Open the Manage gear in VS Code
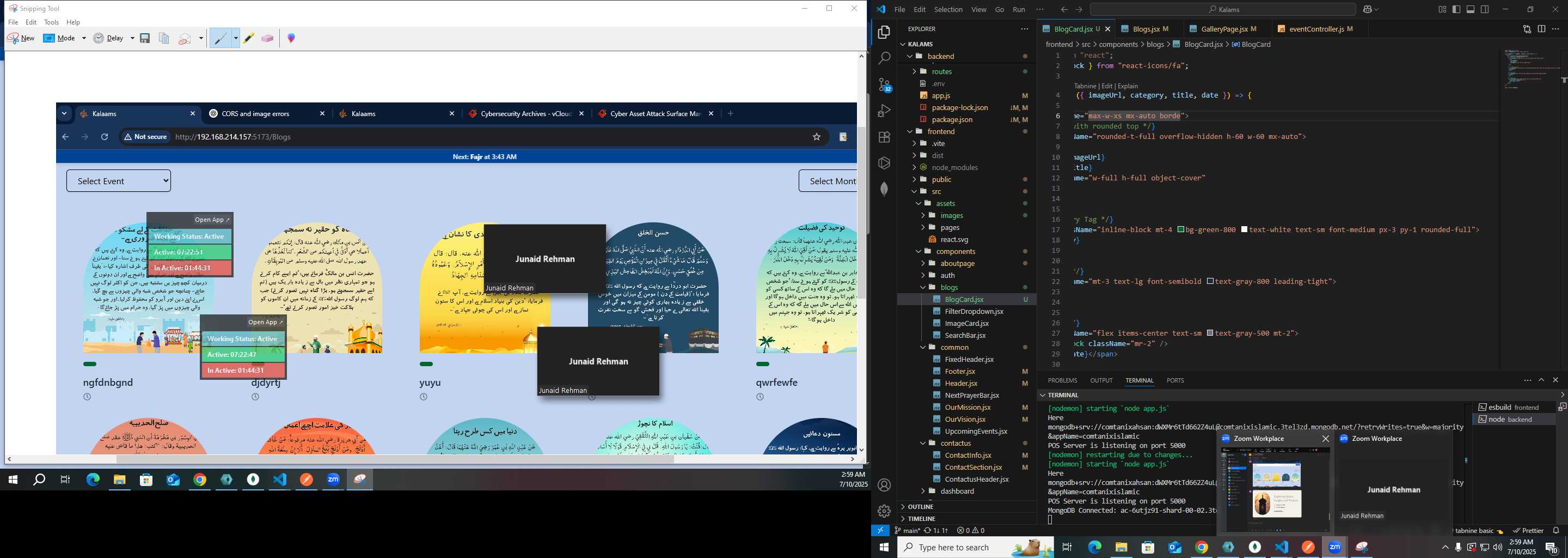Viewport: 1568px width, 558px height. click(884, 511)
